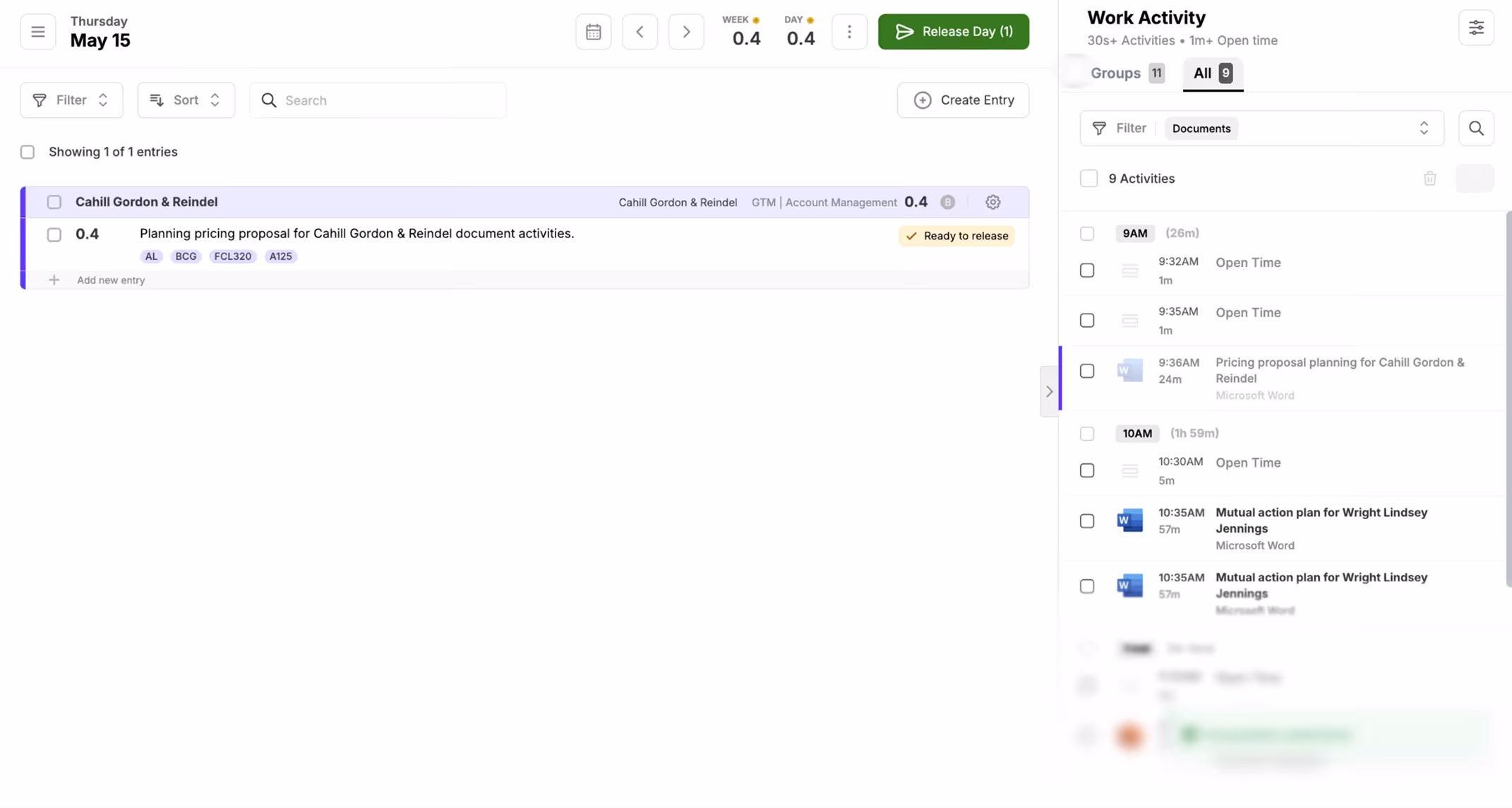Check the 9:36AM Pricing proposal activity checkbox
Screen dimensions: 1512x808
point(1087,371)
